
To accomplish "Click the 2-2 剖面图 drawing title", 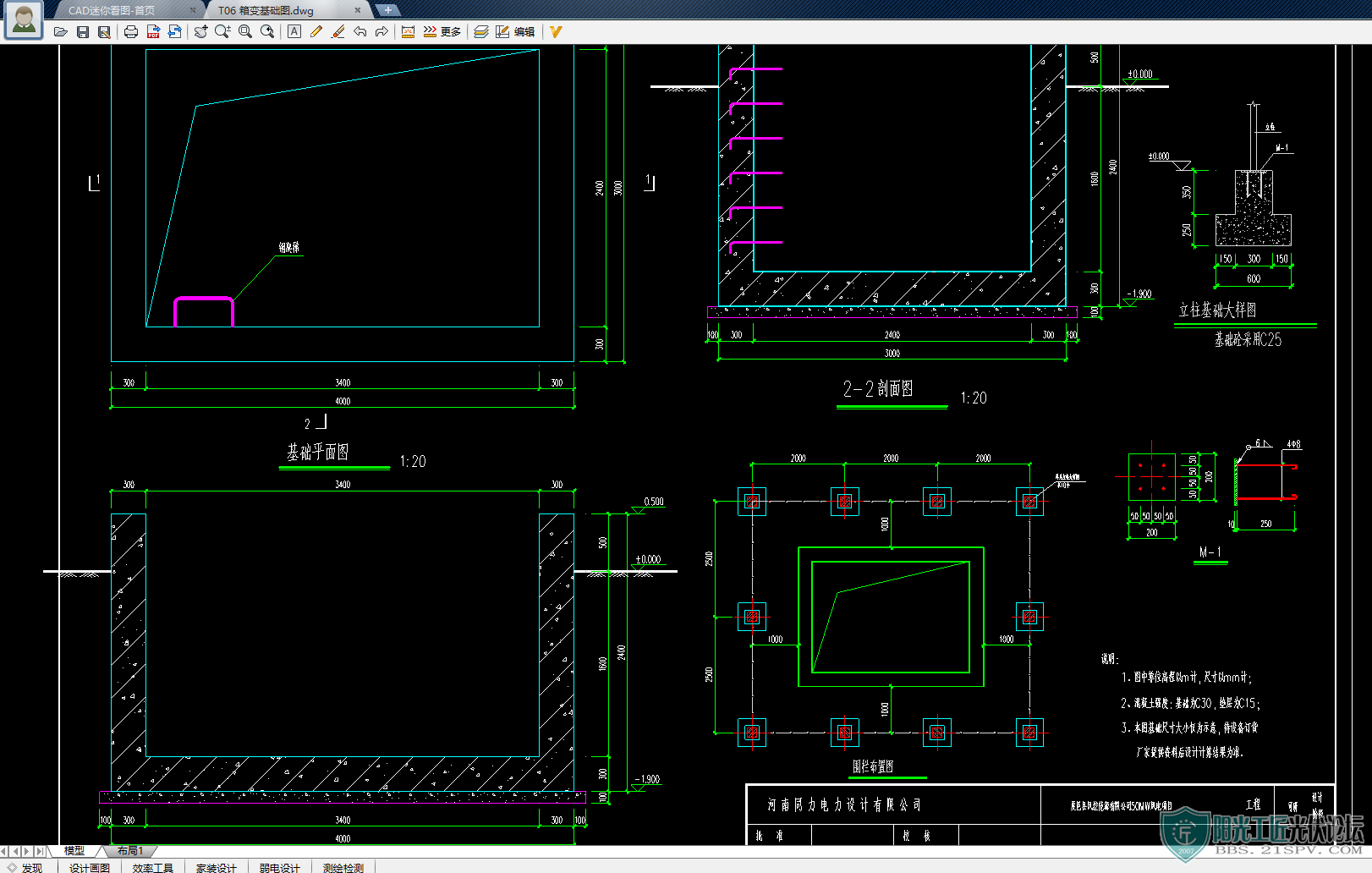I will coord(878,388).
